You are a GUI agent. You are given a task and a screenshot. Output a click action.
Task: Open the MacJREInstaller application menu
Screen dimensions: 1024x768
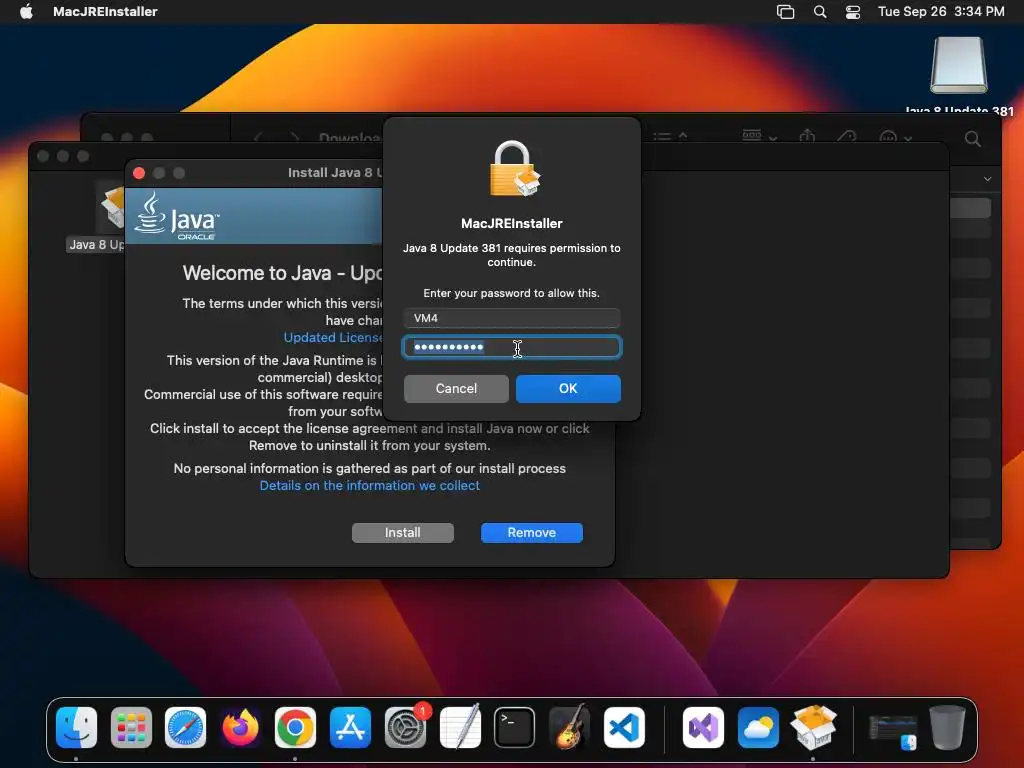(x=105, y=12)
